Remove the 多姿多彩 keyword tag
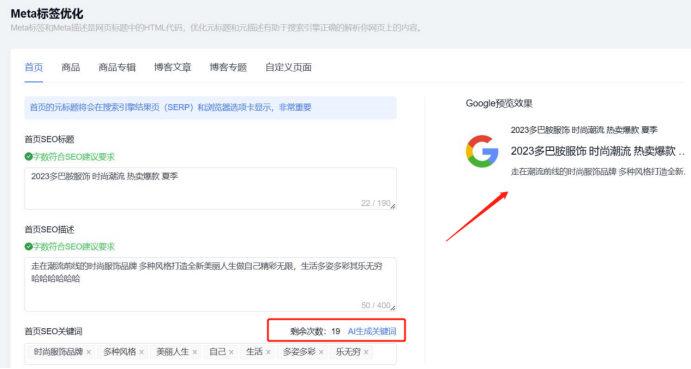 (321, 352)
